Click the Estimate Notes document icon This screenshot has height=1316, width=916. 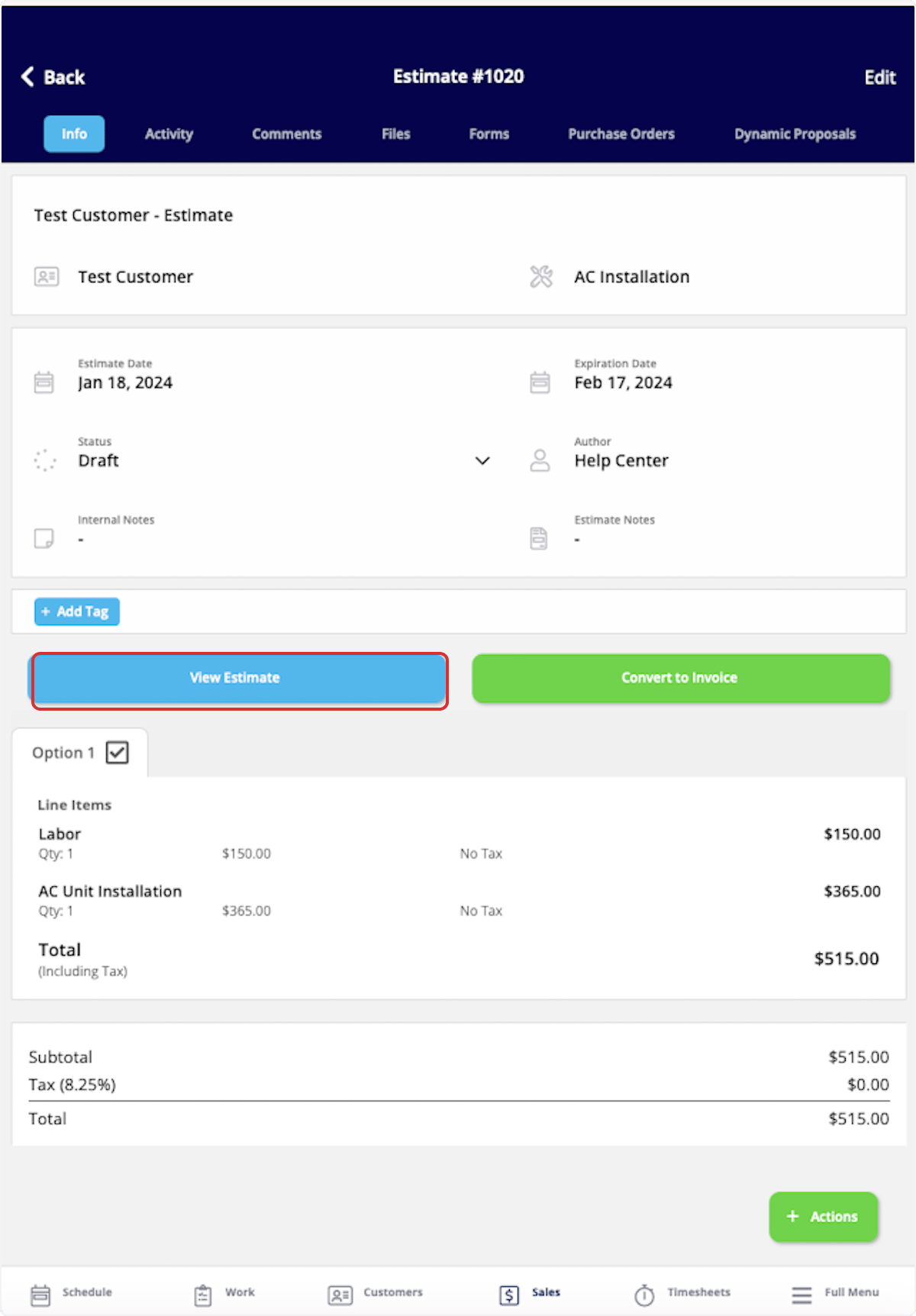click(x=539, y=538)
